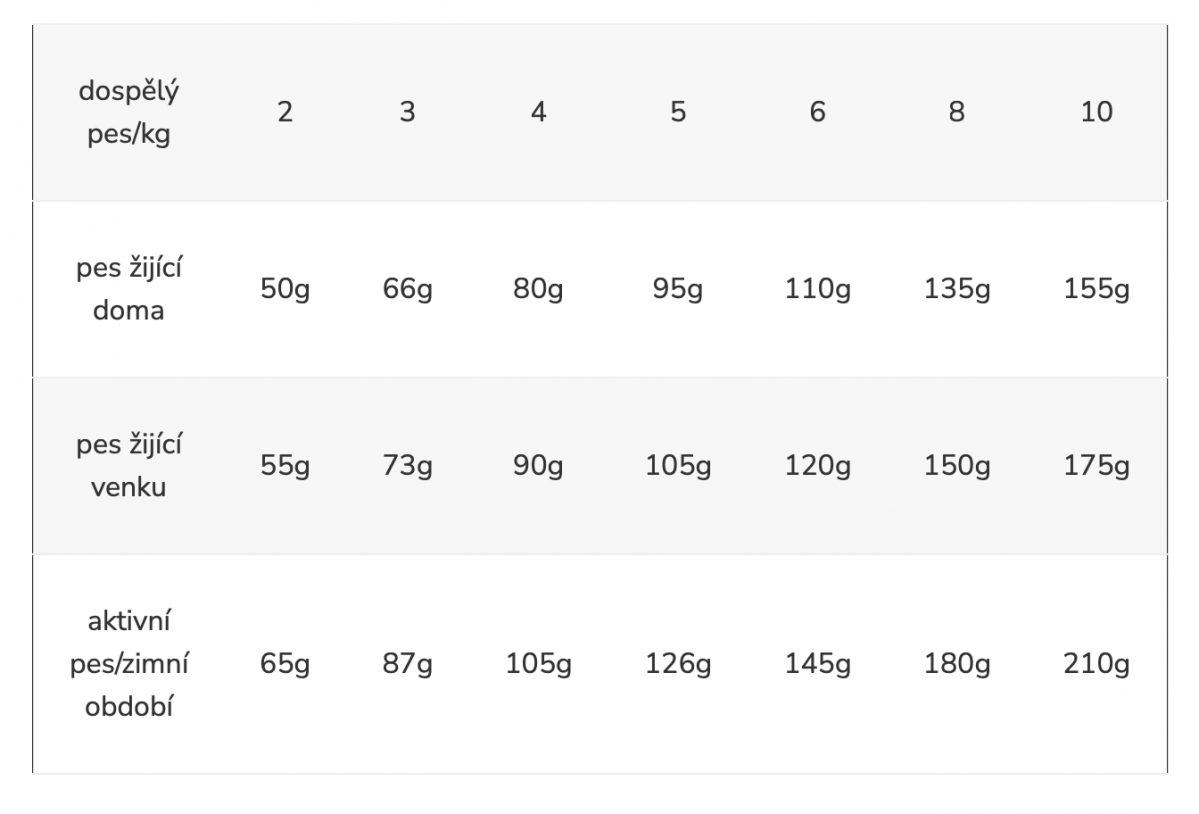
Task: Select the 180g cell in active row
Action: point(957,665)
